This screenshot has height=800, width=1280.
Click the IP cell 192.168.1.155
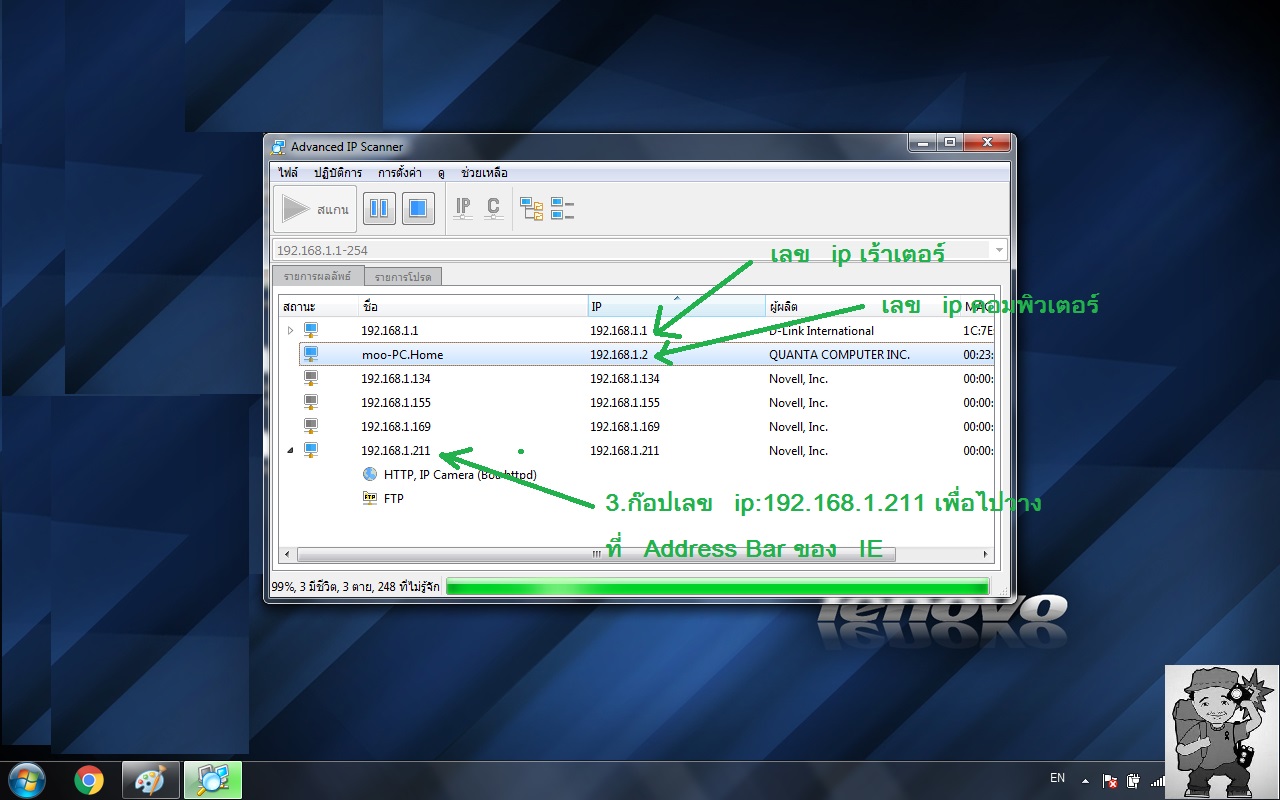click(x=625, y=403)
